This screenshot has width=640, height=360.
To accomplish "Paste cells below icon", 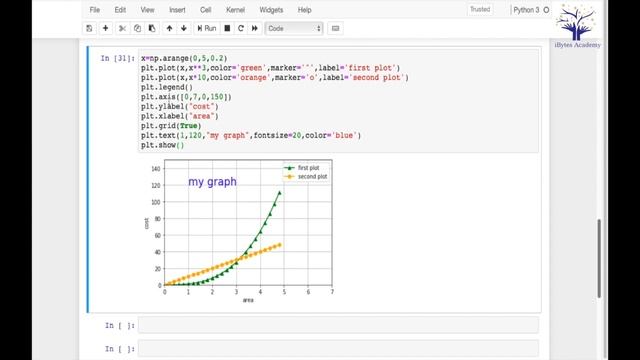I will [152, 28].
